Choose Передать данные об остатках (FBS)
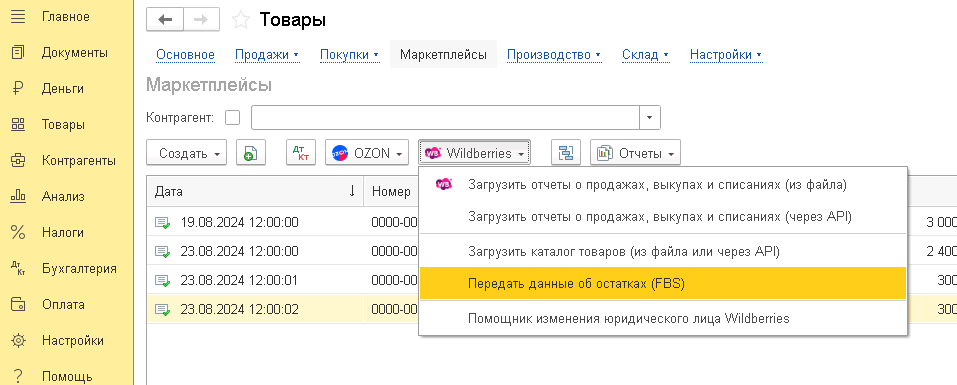This screenshot has width=957, height=385. [663, 284]
